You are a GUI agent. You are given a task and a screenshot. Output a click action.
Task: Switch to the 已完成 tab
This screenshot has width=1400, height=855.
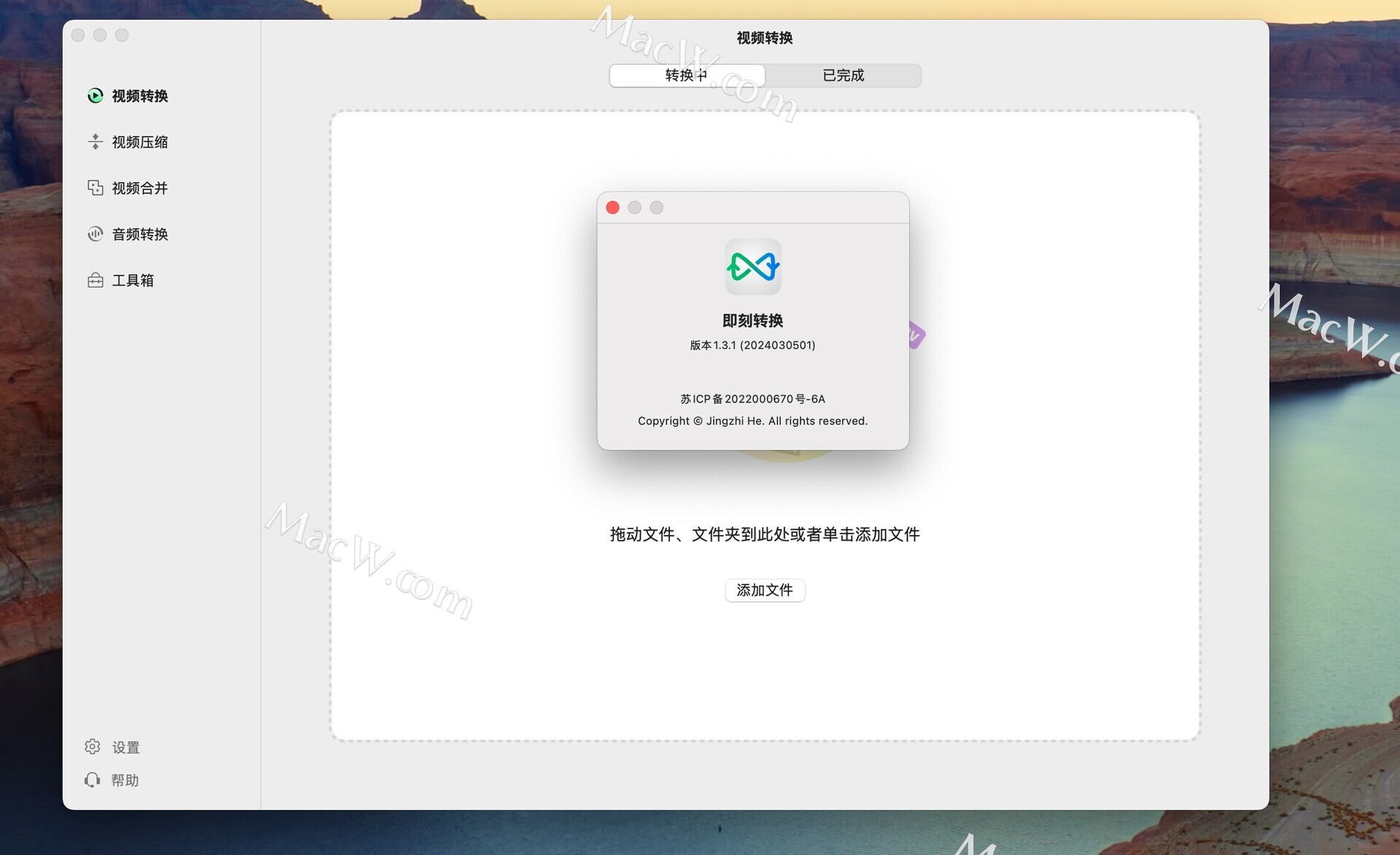point(843,75)
